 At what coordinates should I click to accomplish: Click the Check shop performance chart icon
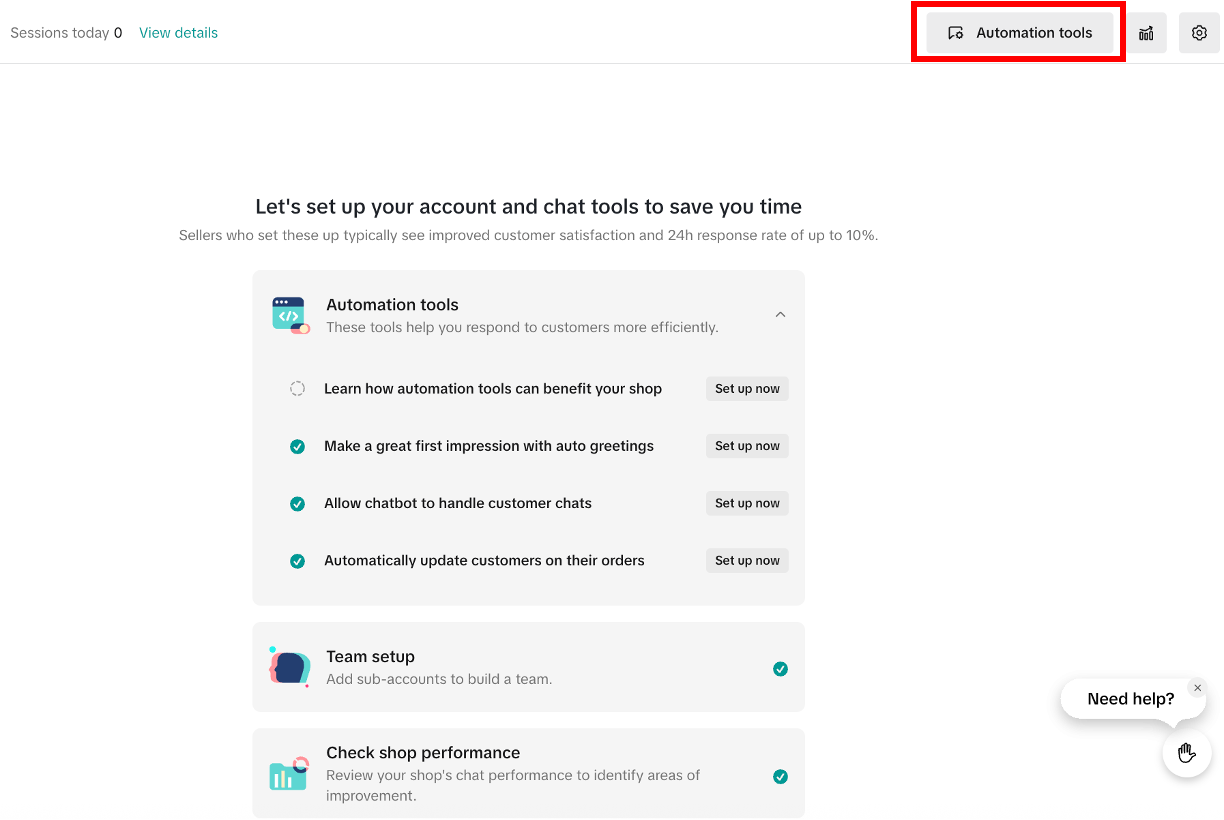289,774
